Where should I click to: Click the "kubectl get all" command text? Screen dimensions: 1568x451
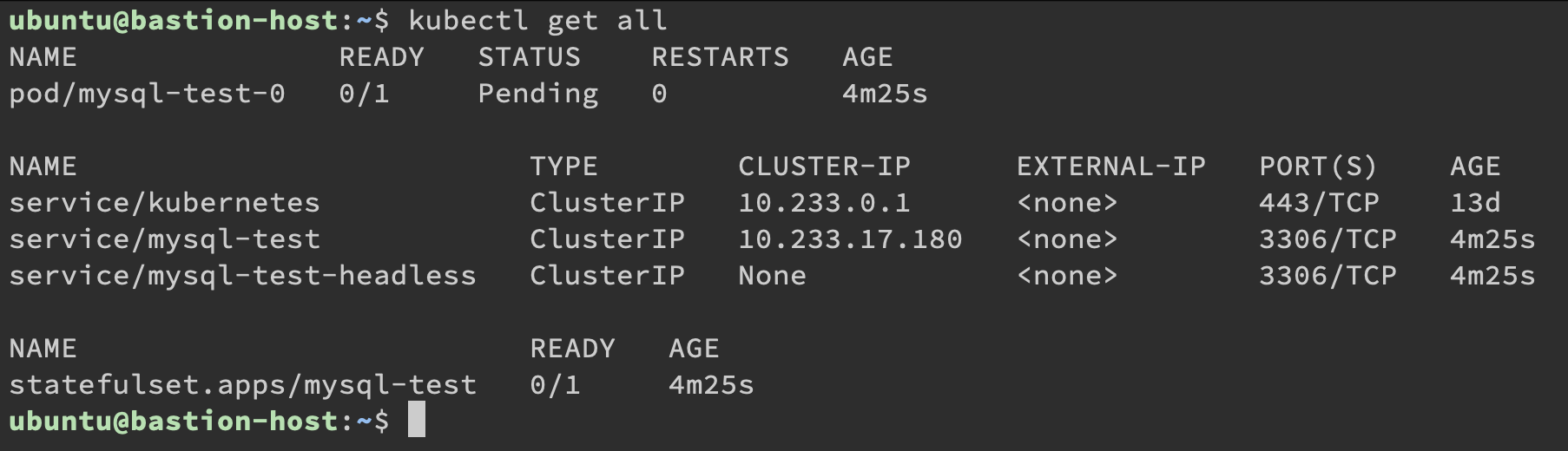537,20
